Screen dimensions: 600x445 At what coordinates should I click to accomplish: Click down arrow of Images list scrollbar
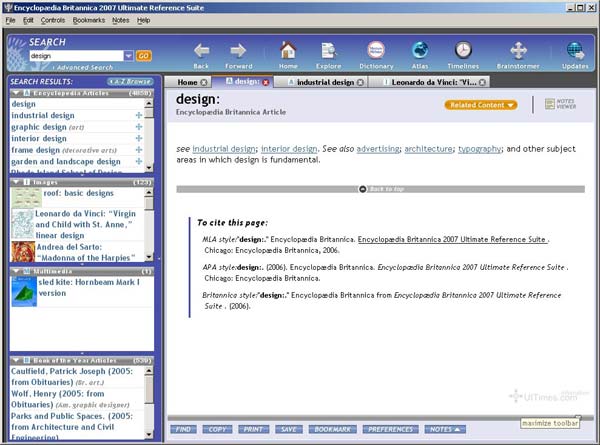(x=149, y=257)
